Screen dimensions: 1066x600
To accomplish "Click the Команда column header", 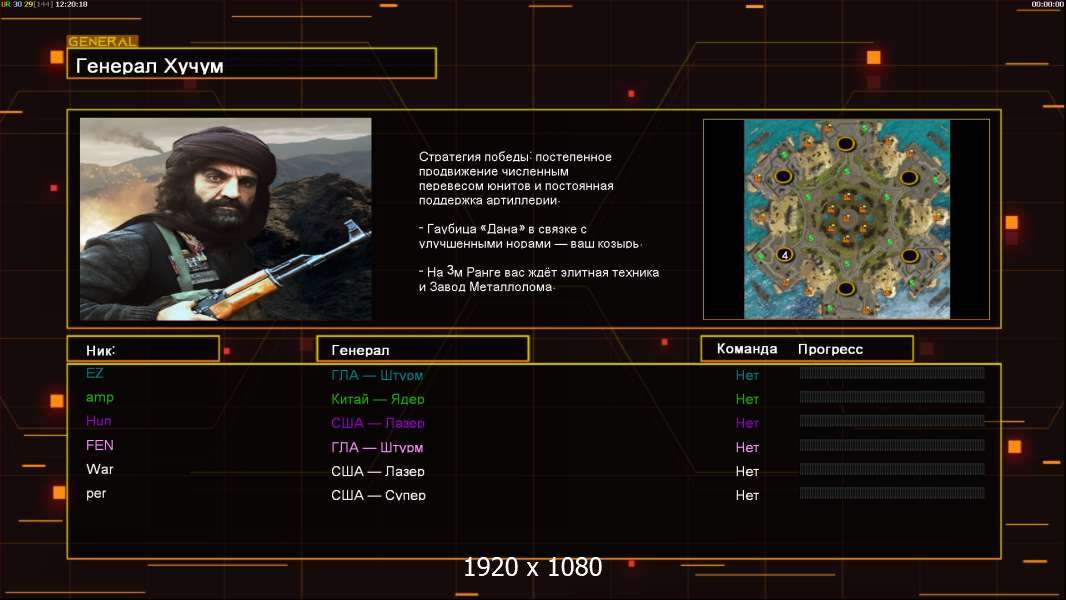I will (746, 349).
